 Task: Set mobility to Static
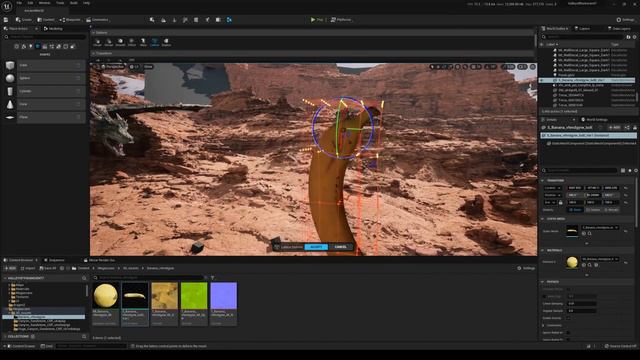(x=576, y=210)
